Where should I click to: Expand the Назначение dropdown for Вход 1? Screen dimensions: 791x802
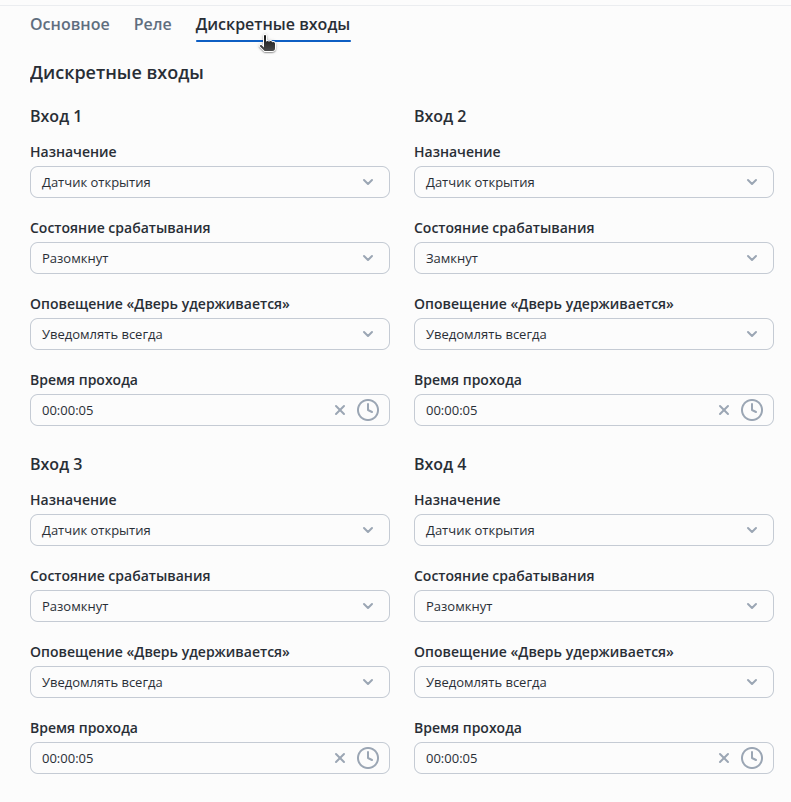click(x=210, y=182)
